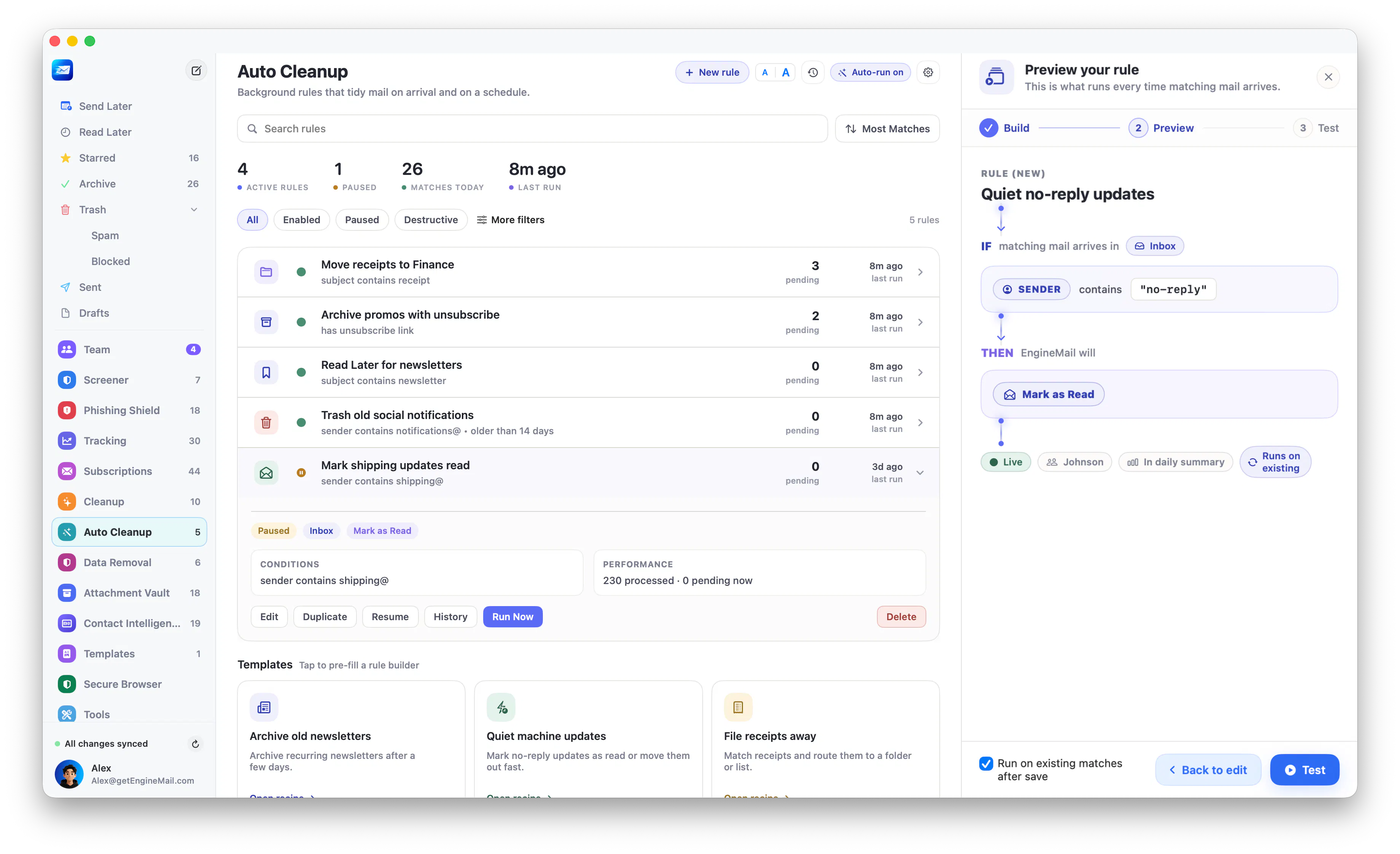This screenshot has width=1400, height=854.
Task: Toggle Run on existing matches checkbox
Action: click(x=986, y=764)
